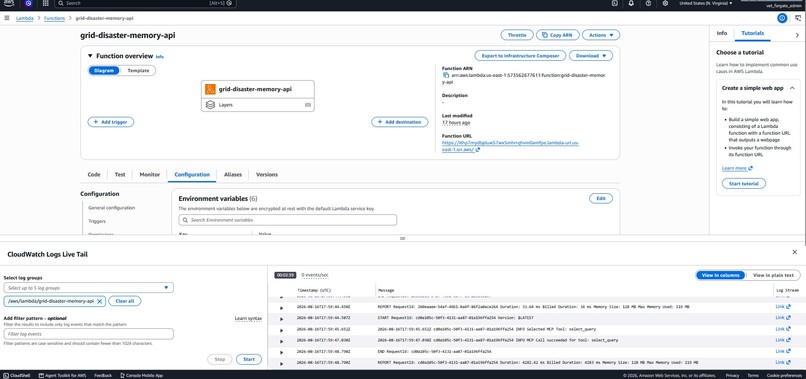Open the settings gear in top bar
This screenshot has height=379, width=806.
coord(665,3)
